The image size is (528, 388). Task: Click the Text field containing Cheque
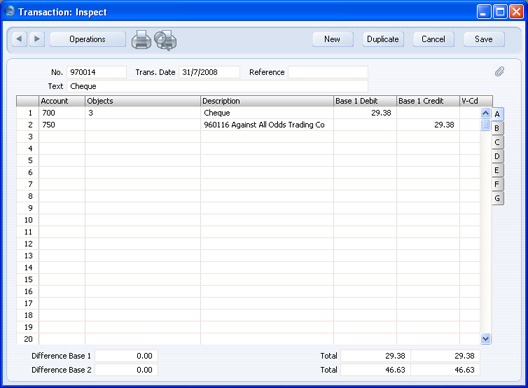(x=217, y=86)
